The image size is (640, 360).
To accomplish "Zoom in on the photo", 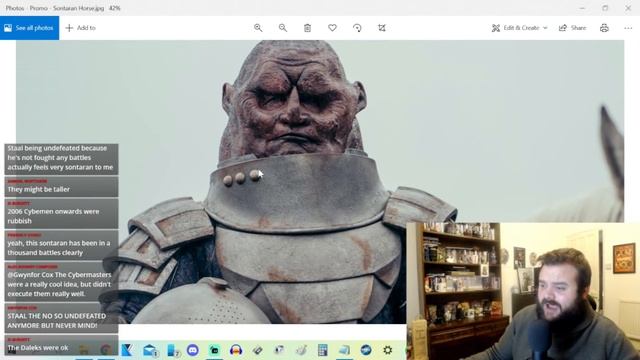I will [258, 28].
